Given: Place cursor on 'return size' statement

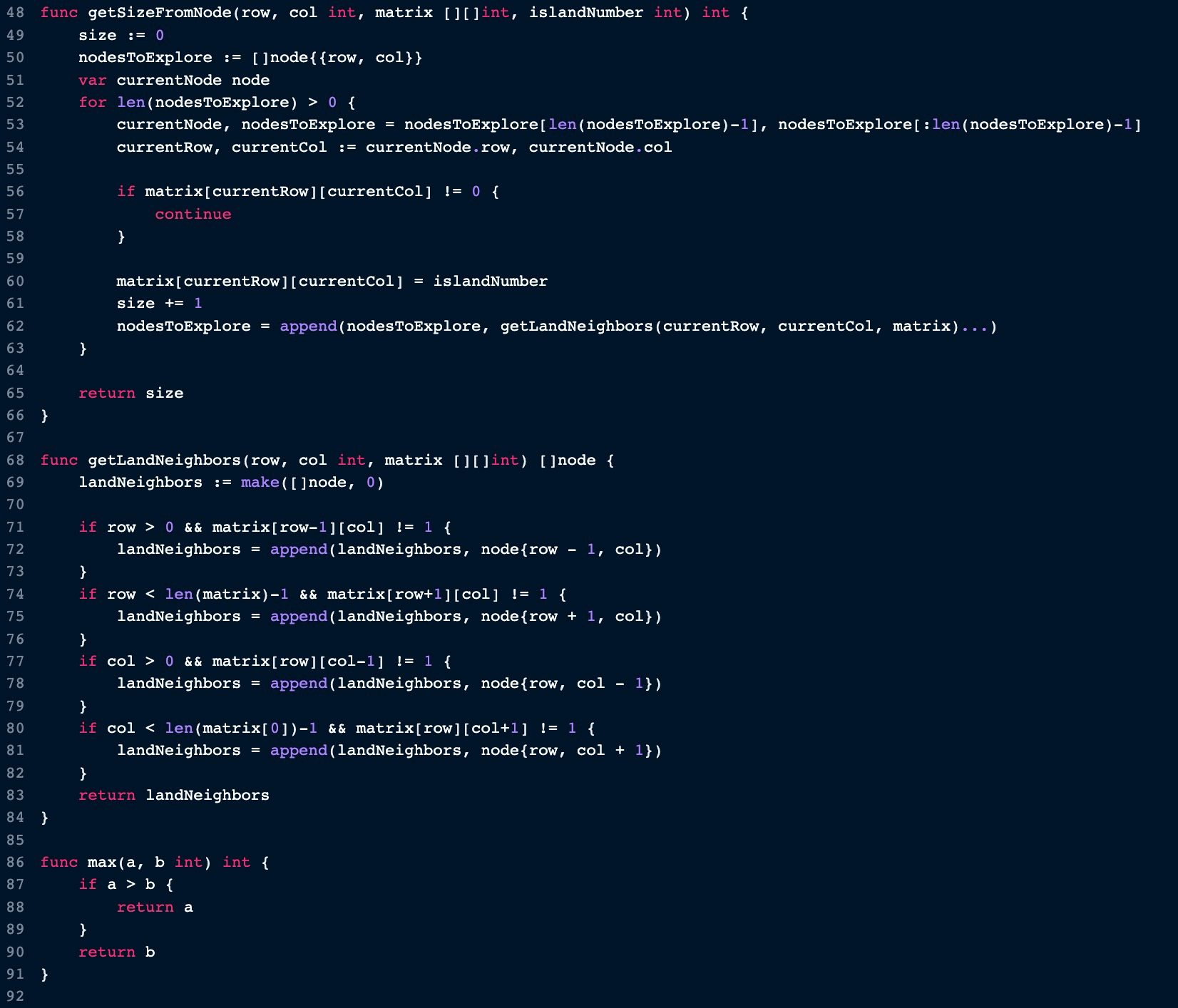Looking at the screenshot, I should tap(130, 393).
